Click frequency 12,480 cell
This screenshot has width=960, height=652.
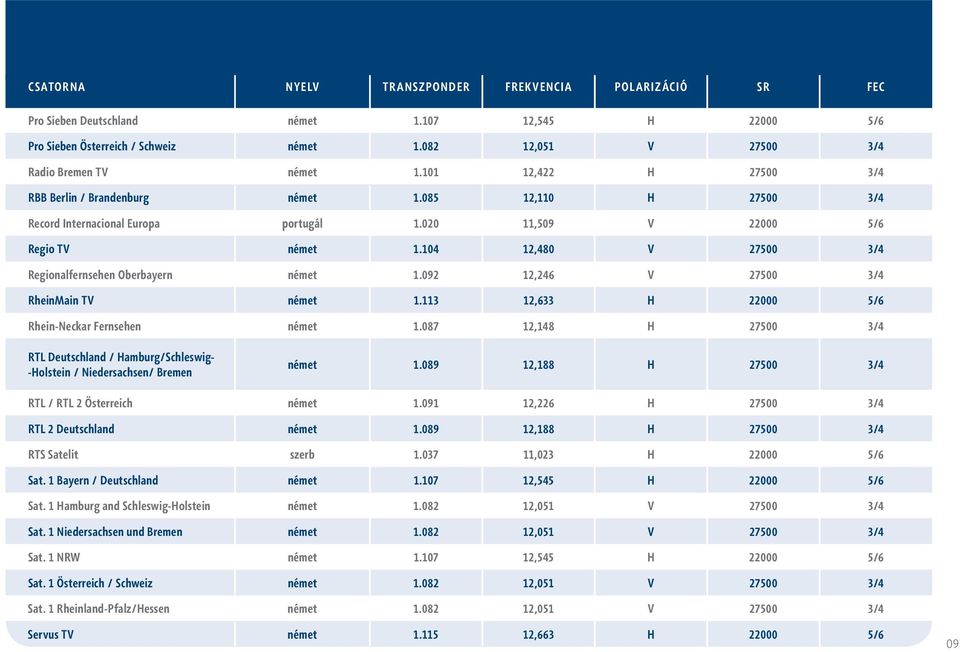(538, 249)
